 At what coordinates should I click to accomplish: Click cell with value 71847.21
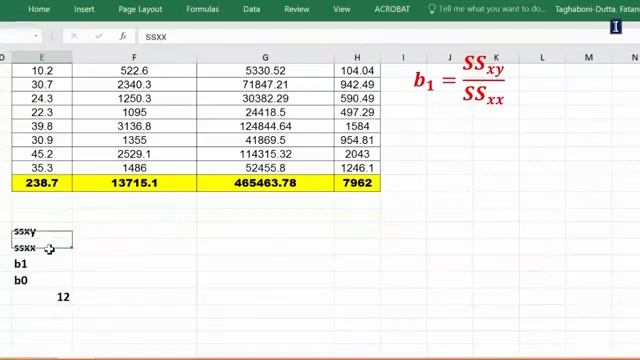pyautogui.click(x=265, y=84)
